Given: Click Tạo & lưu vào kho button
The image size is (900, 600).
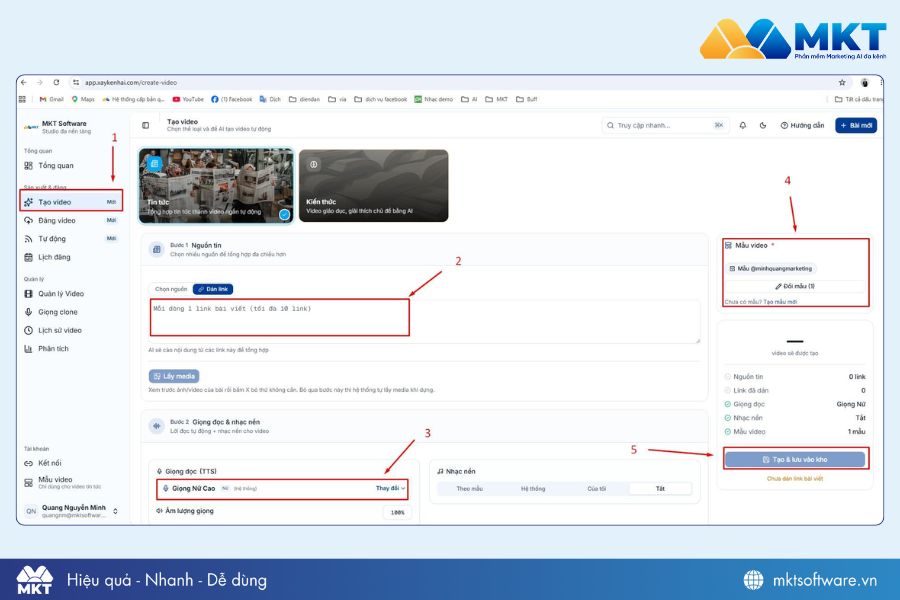Looking at the screenshot, I should tap(795, 459).
